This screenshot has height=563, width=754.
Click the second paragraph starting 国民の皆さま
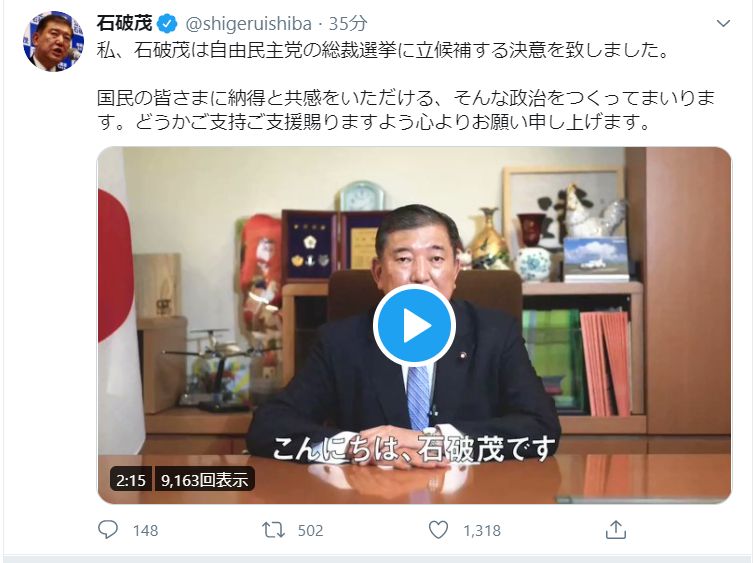[x=405, y=110]
